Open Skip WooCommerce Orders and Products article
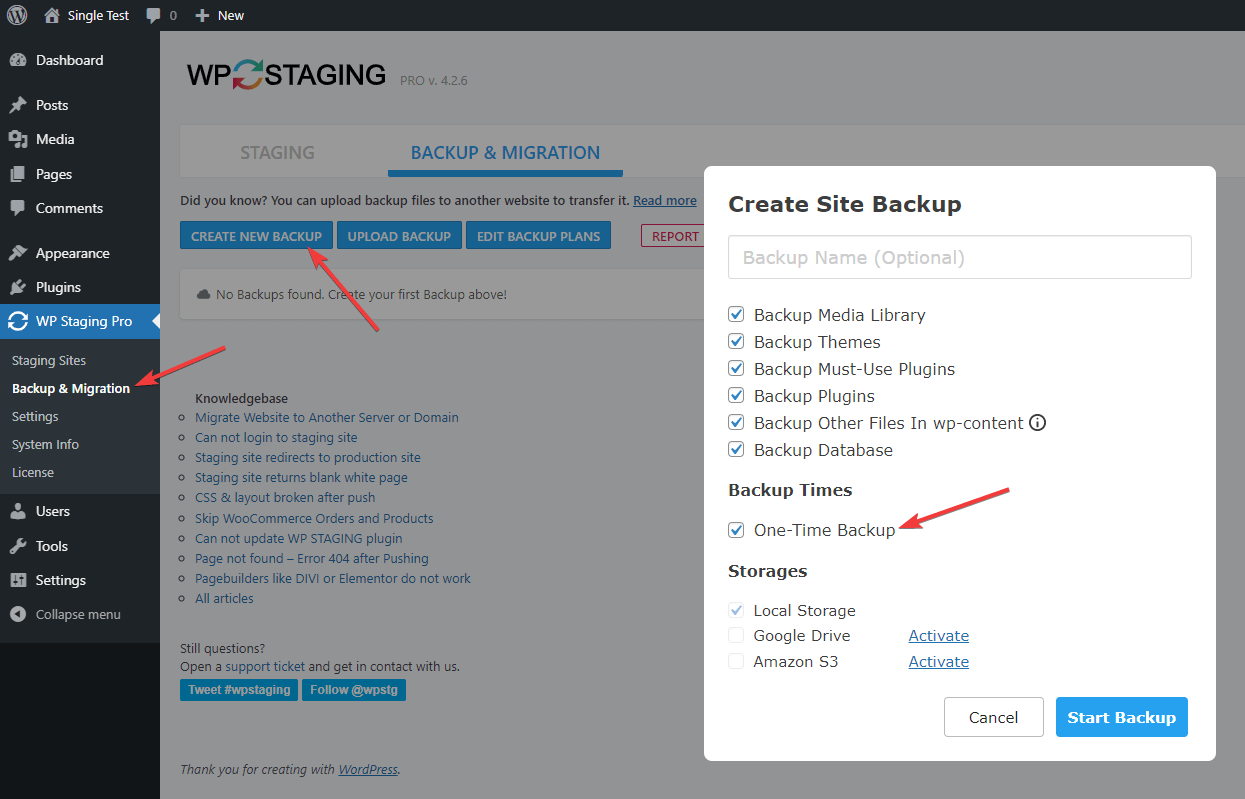The width and height of the screenshot is (1245, 799). pos(314,518)
